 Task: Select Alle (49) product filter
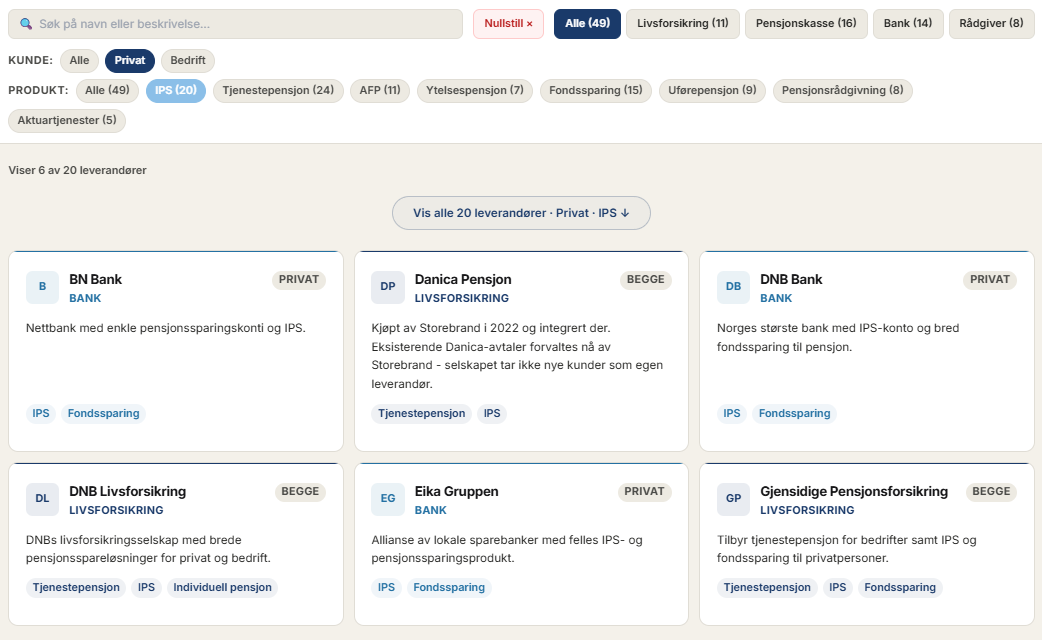tap(107, 90)
